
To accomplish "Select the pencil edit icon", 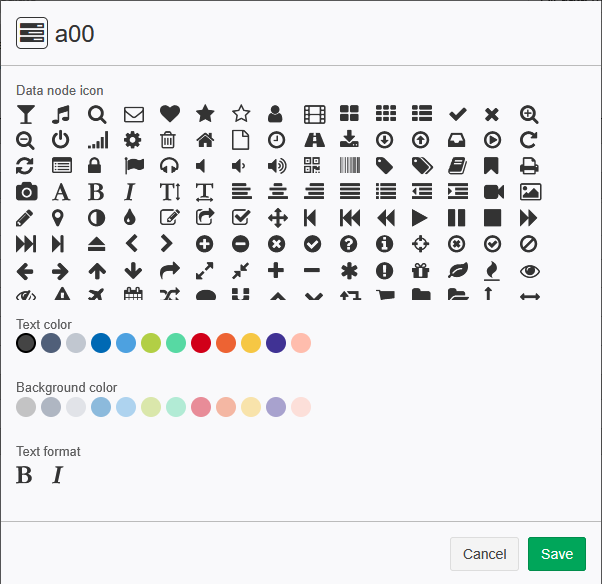I will pyautogui.click(x=24, y=218).
